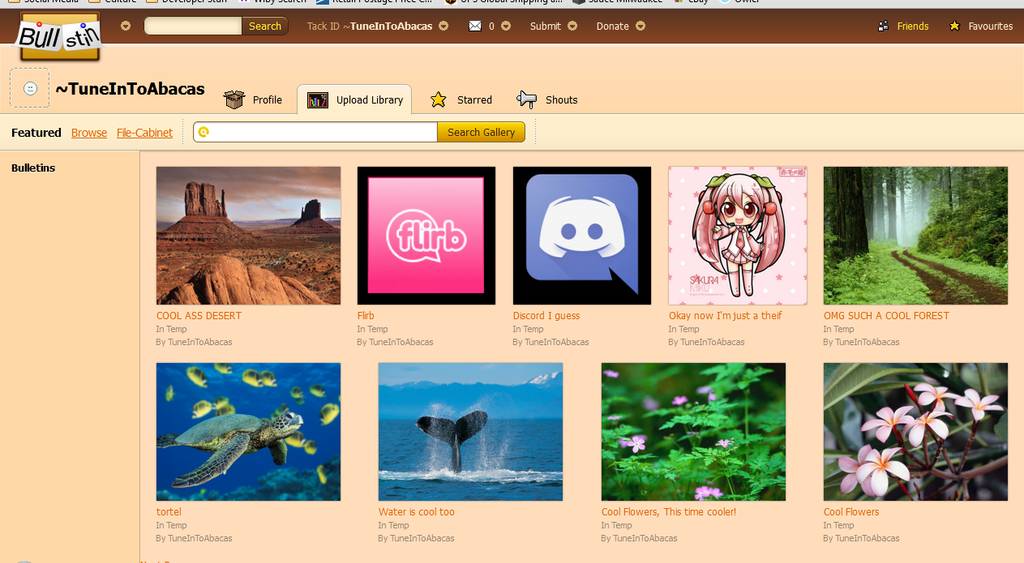This screenshot has width=1024, height=563.
Task: Open the Favourites link
Action: point(990,26)
